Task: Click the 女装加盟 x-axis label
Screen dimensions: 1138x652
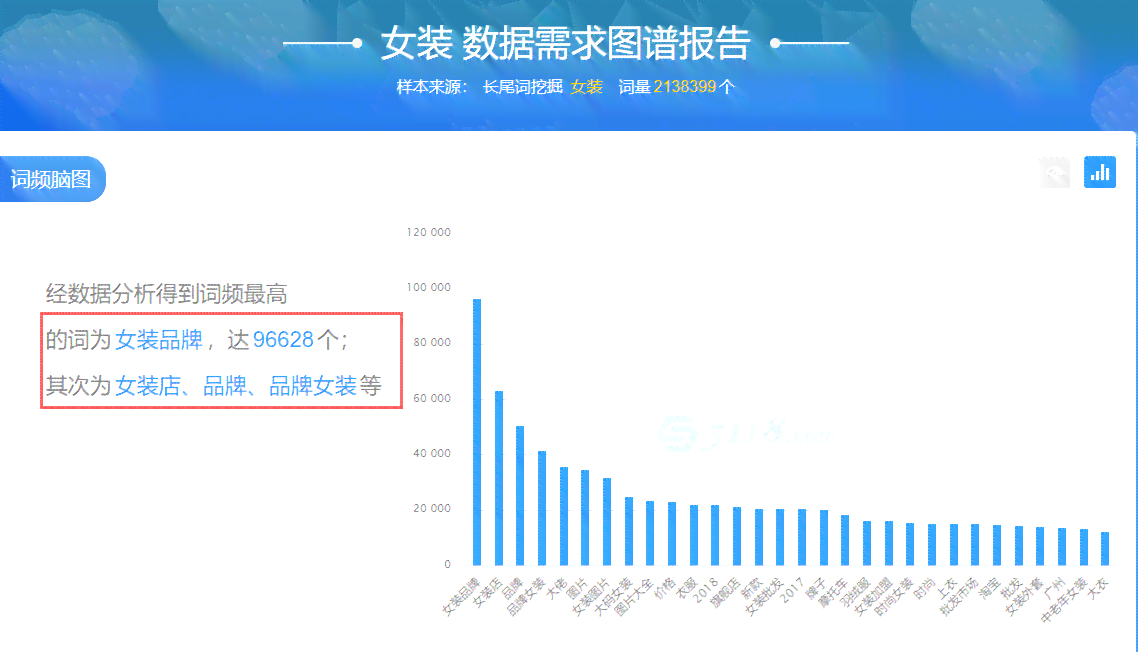Action: pos(873,595)
